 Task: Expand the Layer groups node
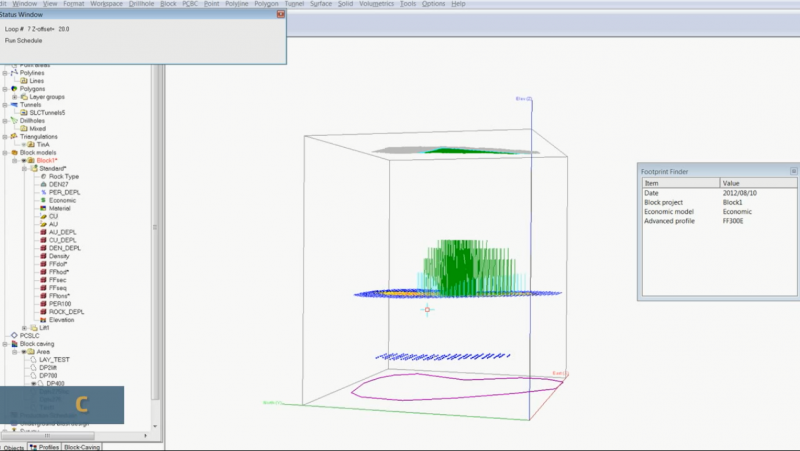pos(14,97)
